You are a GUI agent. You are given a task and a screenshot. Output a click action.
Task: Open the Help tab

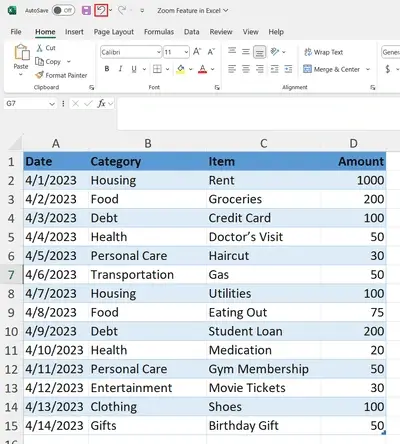pyautogui.click(x=276, y=32)
